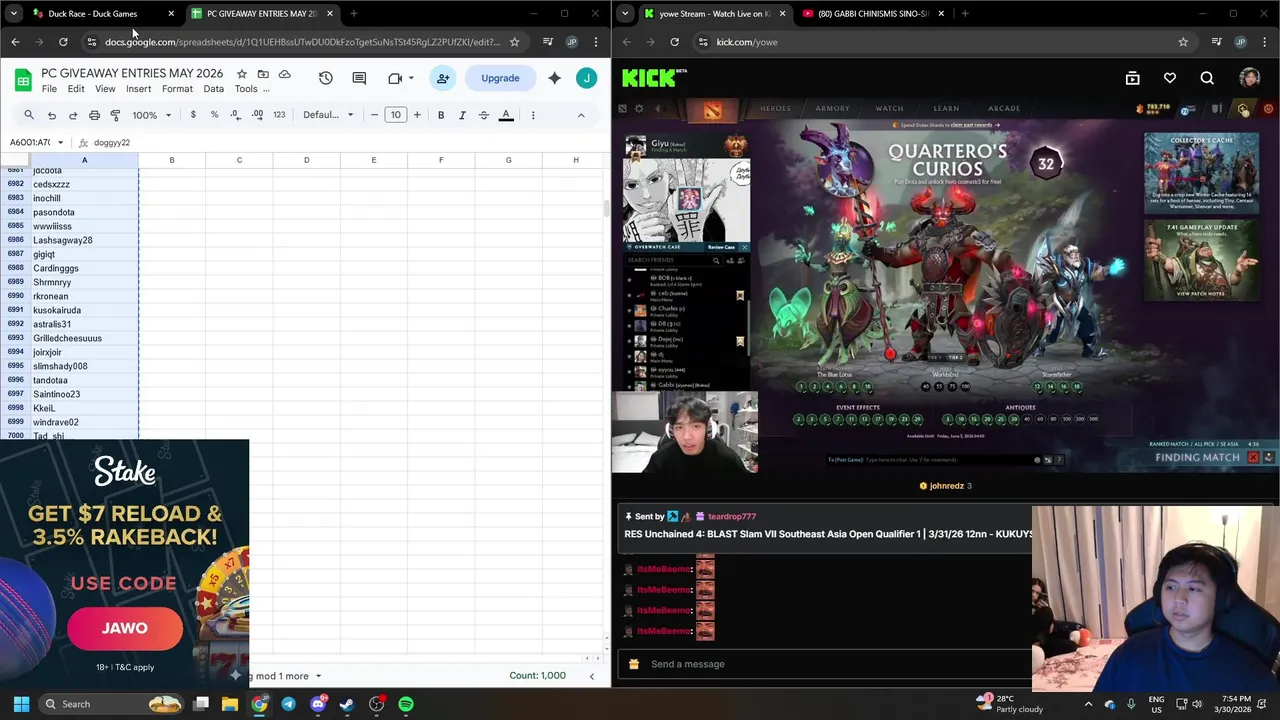The width and height of the screenshot is (1280, 720).
Task: Open the File menu
Action: tap(49, 89)
